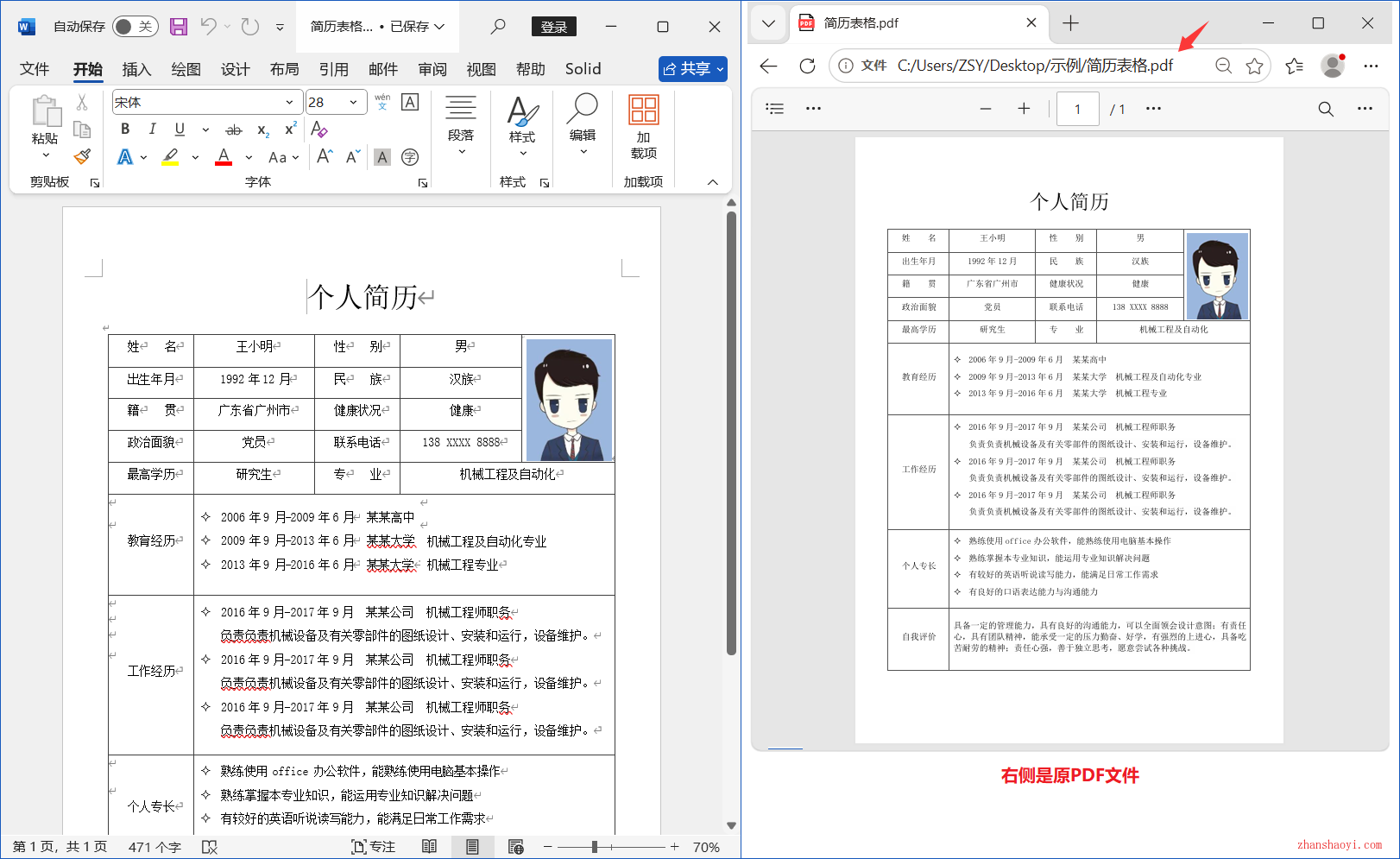Click the character shading A icon
Image resolution: width=1400 pixels, height=859 pixels.
(382, 157)
